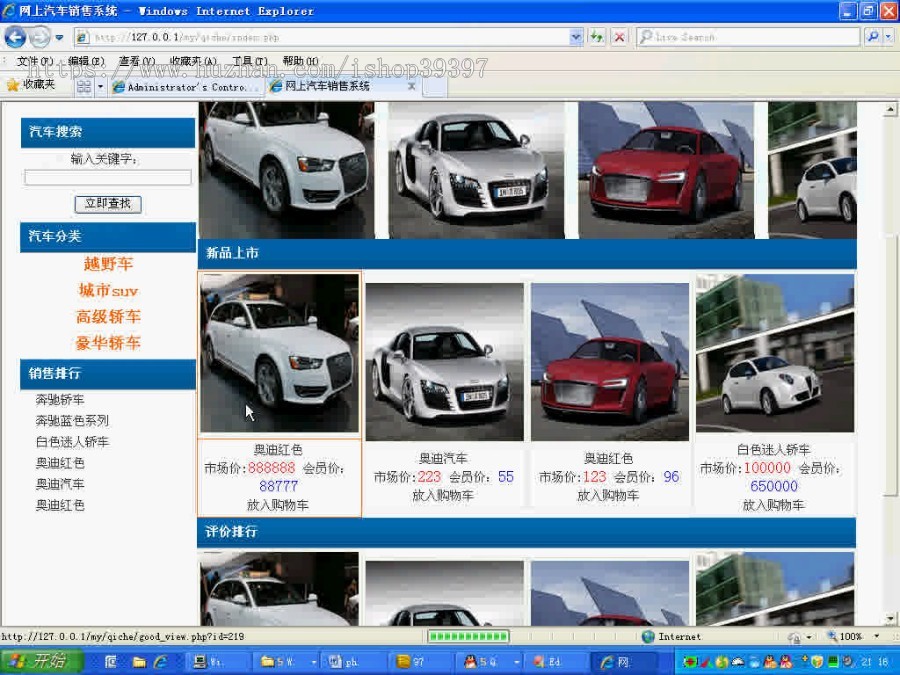Select the 豪华轿车 category link

click(x=108, y=343)
